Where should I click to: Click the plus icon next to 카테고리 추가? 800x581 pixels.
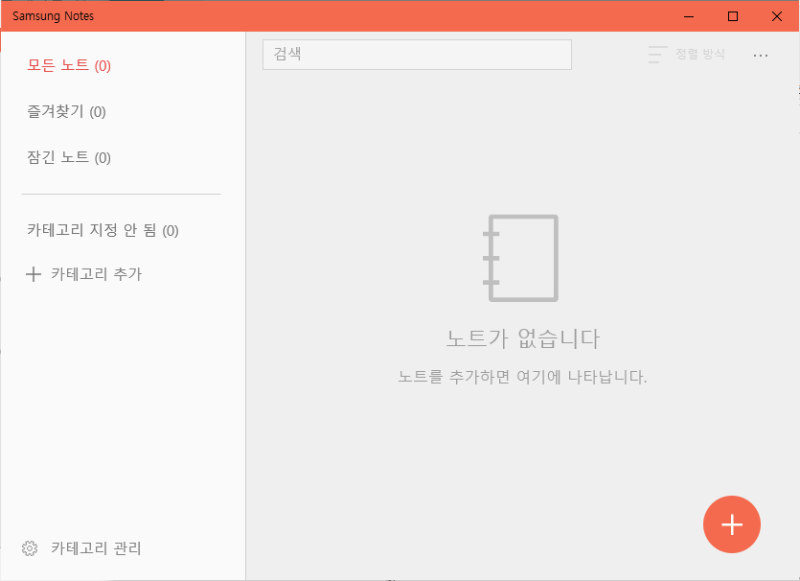pos(33,275)
